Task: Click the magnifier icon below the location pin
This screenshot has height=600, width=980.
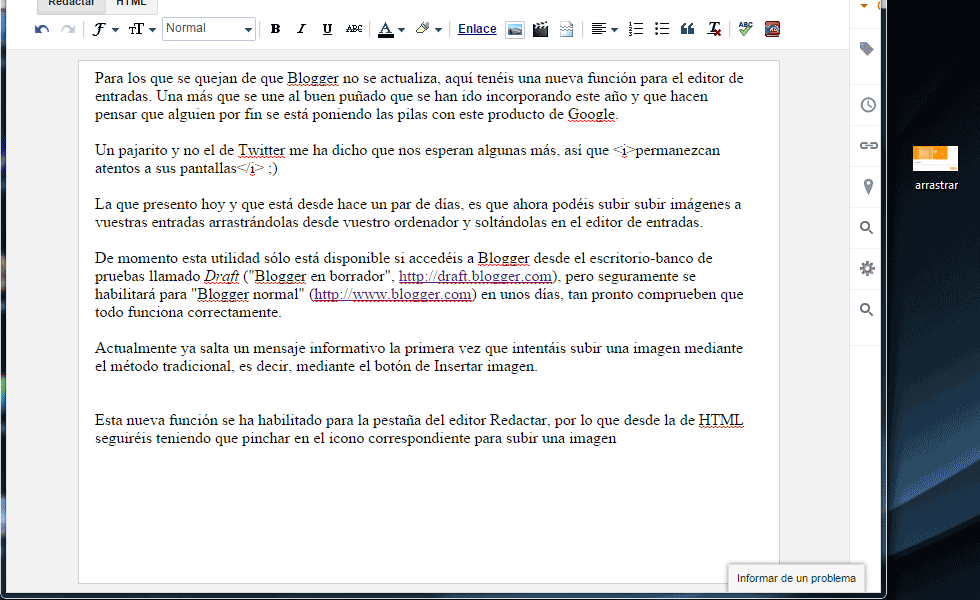Action: (866, 228)
